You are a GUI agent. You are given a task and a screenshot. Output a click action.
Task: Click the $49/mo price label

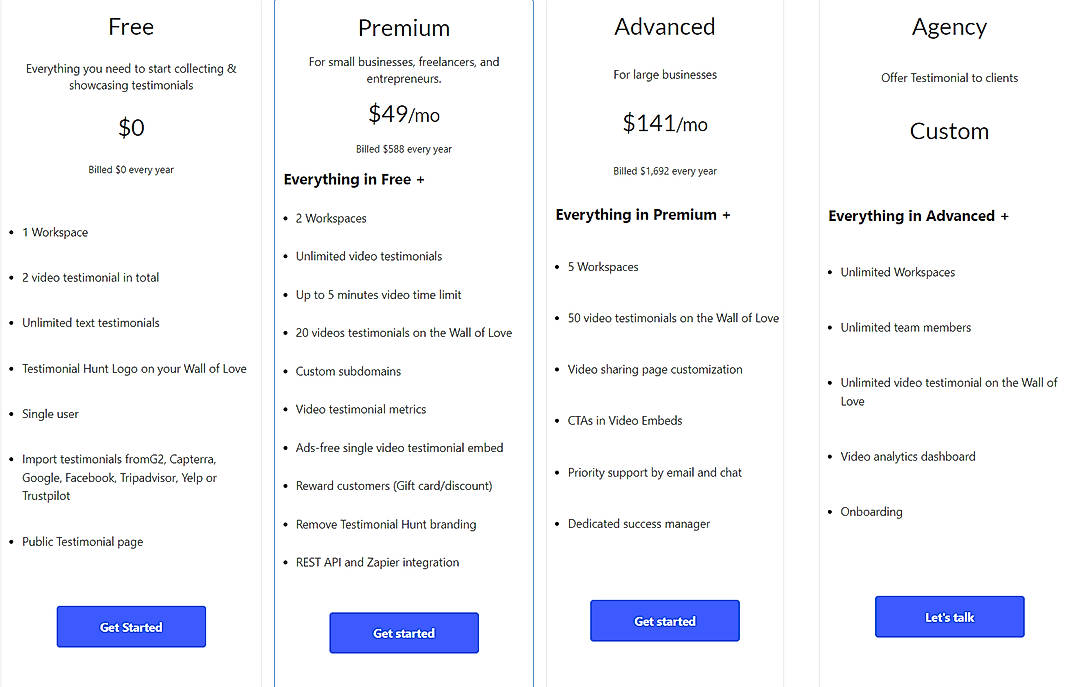[404, 114]
